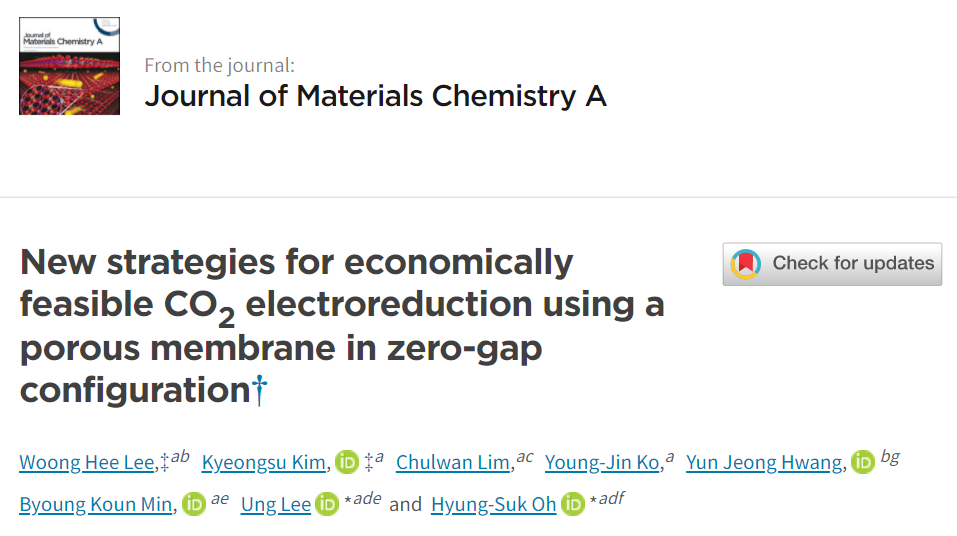
Task: Open author Byoung Koun Min link
Action: [96, 505]
